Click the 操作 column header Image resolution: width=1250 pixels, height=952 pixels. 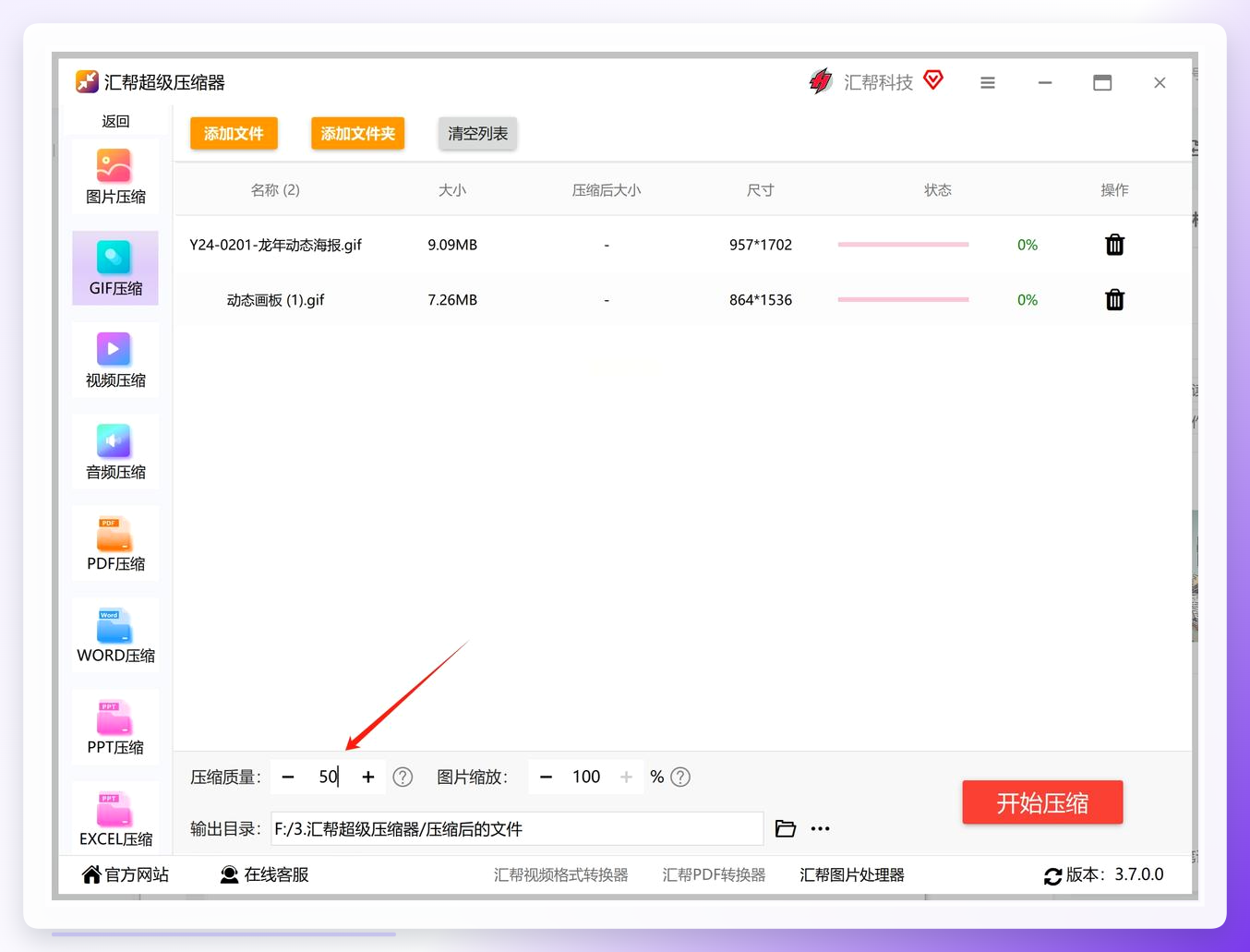[x=1114, y=190]
